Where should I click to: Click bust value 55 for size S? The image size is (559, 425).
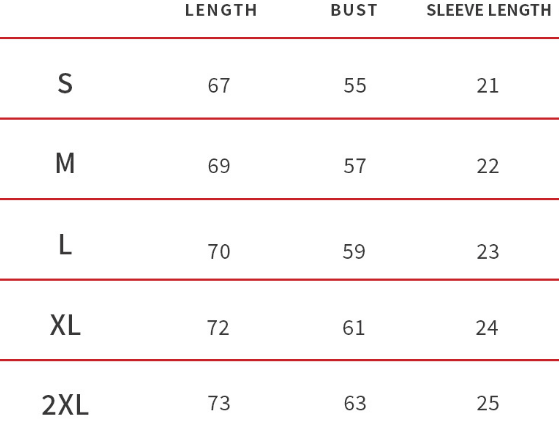[x=355, y=86]
